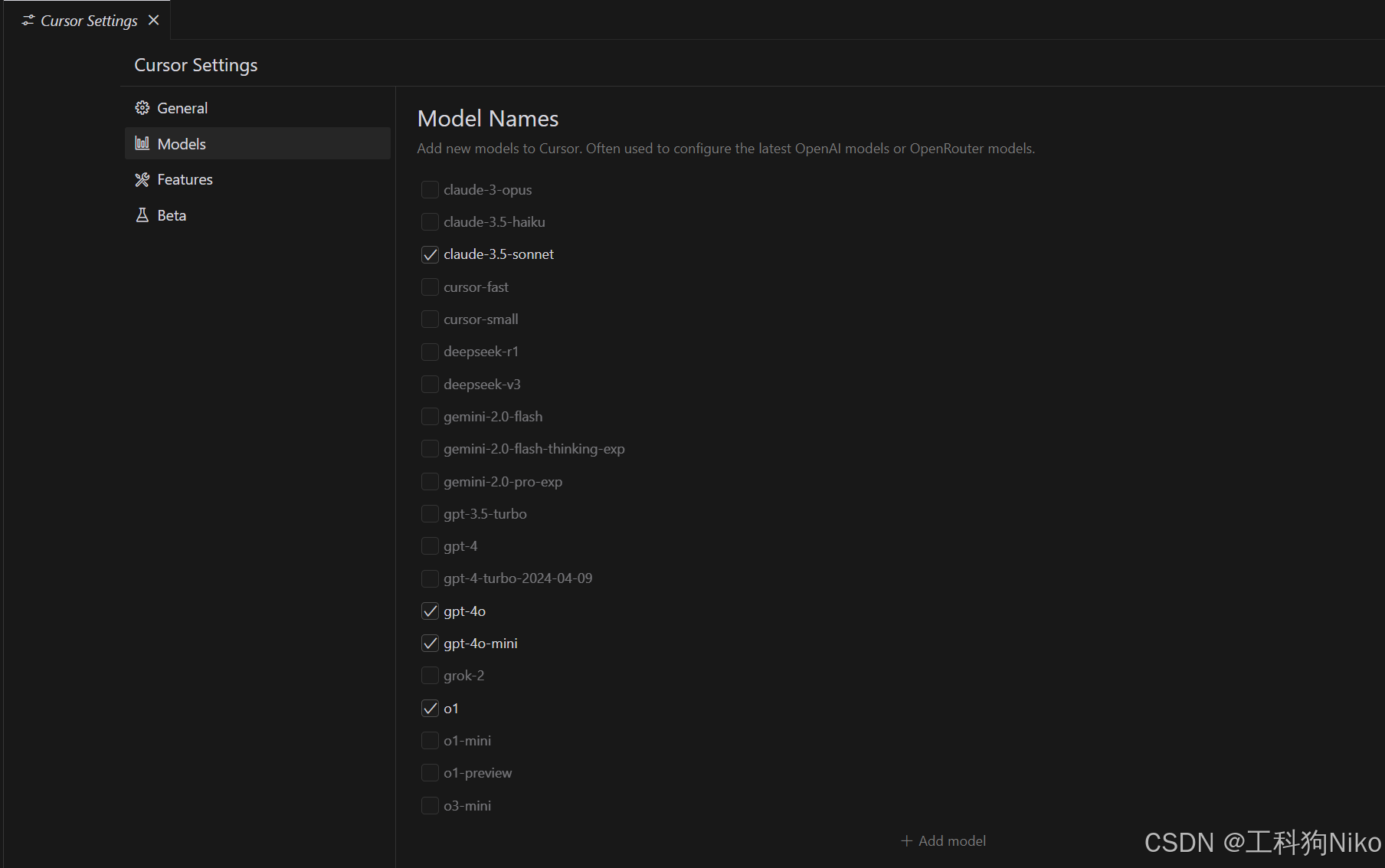Click the Model Names heading
The image size is (1385, 868).
pyautogui.click(x=488, y=119)
